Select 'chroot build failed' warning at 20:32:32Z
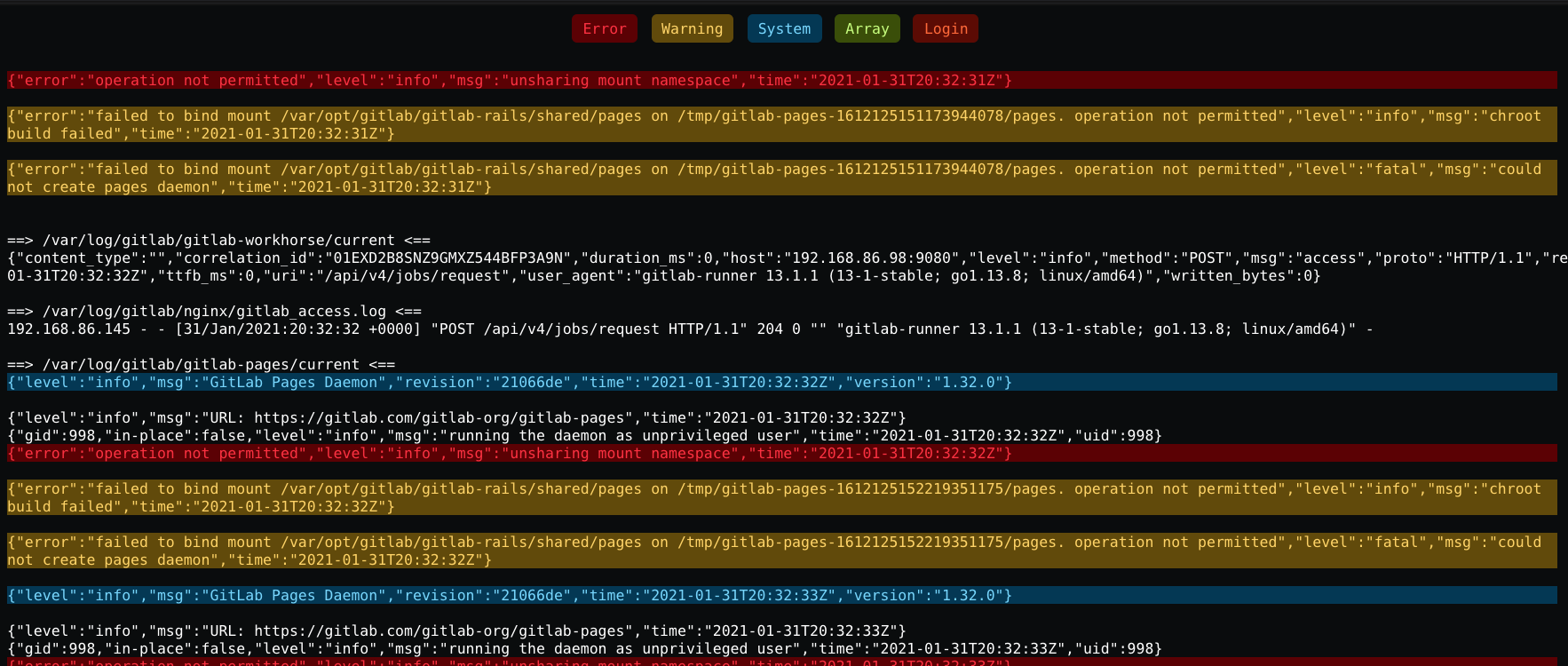 point(782,497)
